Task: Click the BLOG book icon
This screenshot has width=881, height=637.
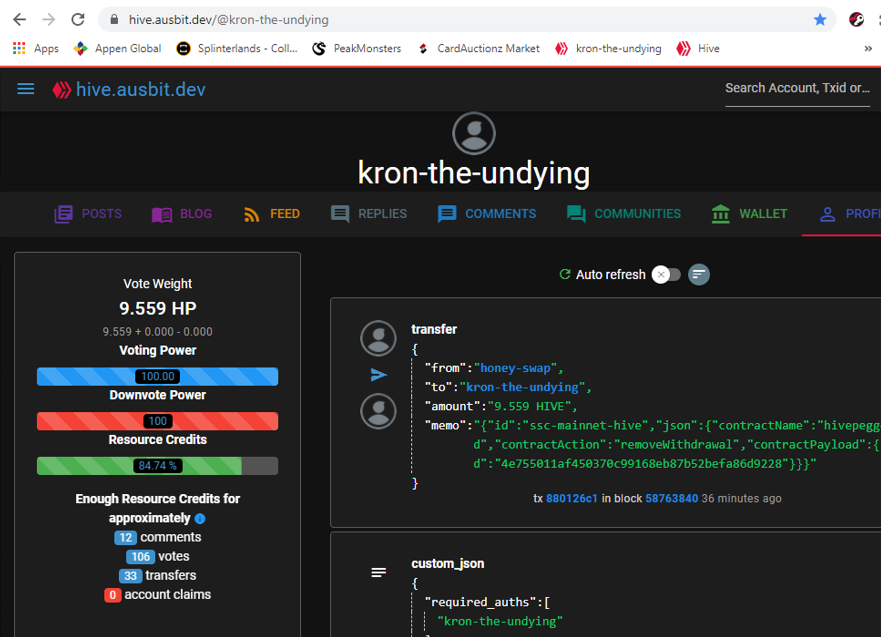Action: (162, 215)
